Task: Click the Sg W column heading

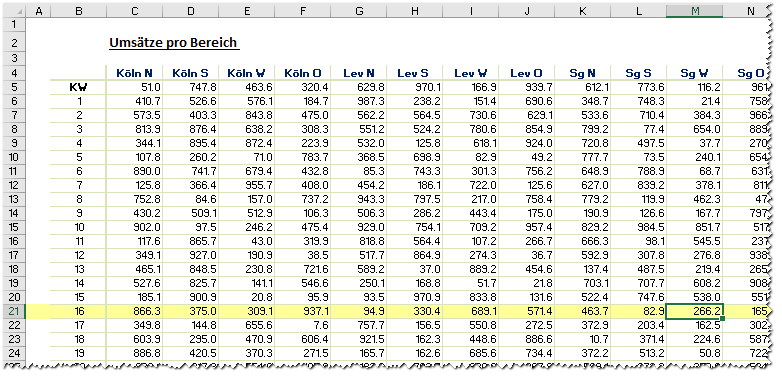Action: point(695,73)
